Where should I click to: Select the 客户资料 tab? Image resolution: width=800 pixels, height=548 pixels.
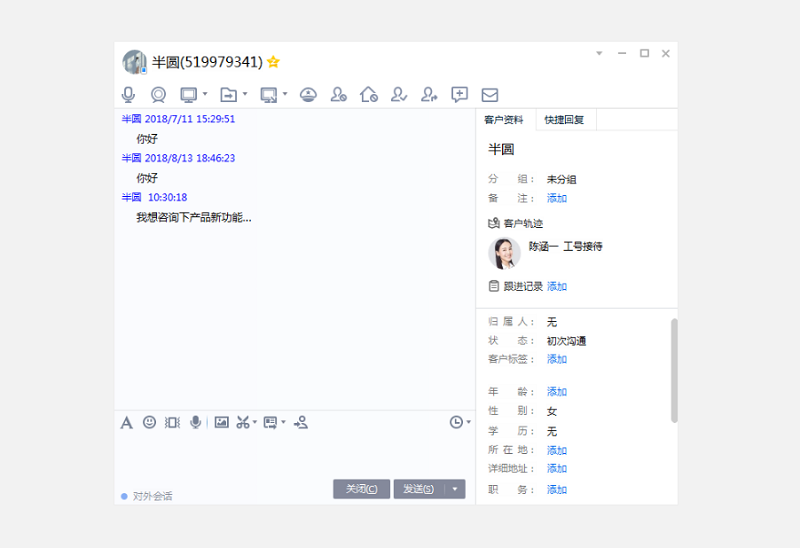[x=504, y=119]
